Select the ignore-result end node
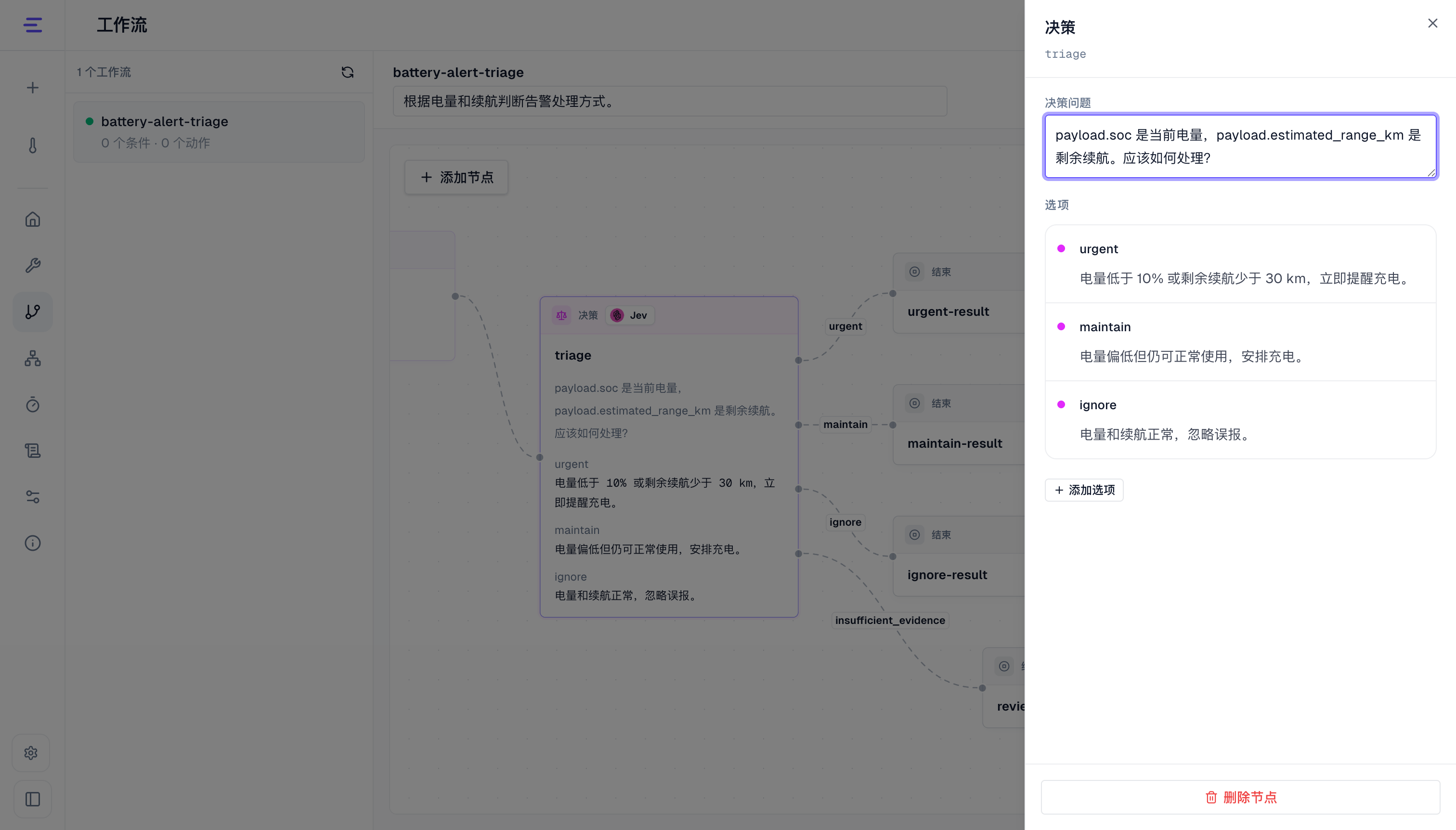The width and height of the screenshot is (1456, 830). [959, 557]
